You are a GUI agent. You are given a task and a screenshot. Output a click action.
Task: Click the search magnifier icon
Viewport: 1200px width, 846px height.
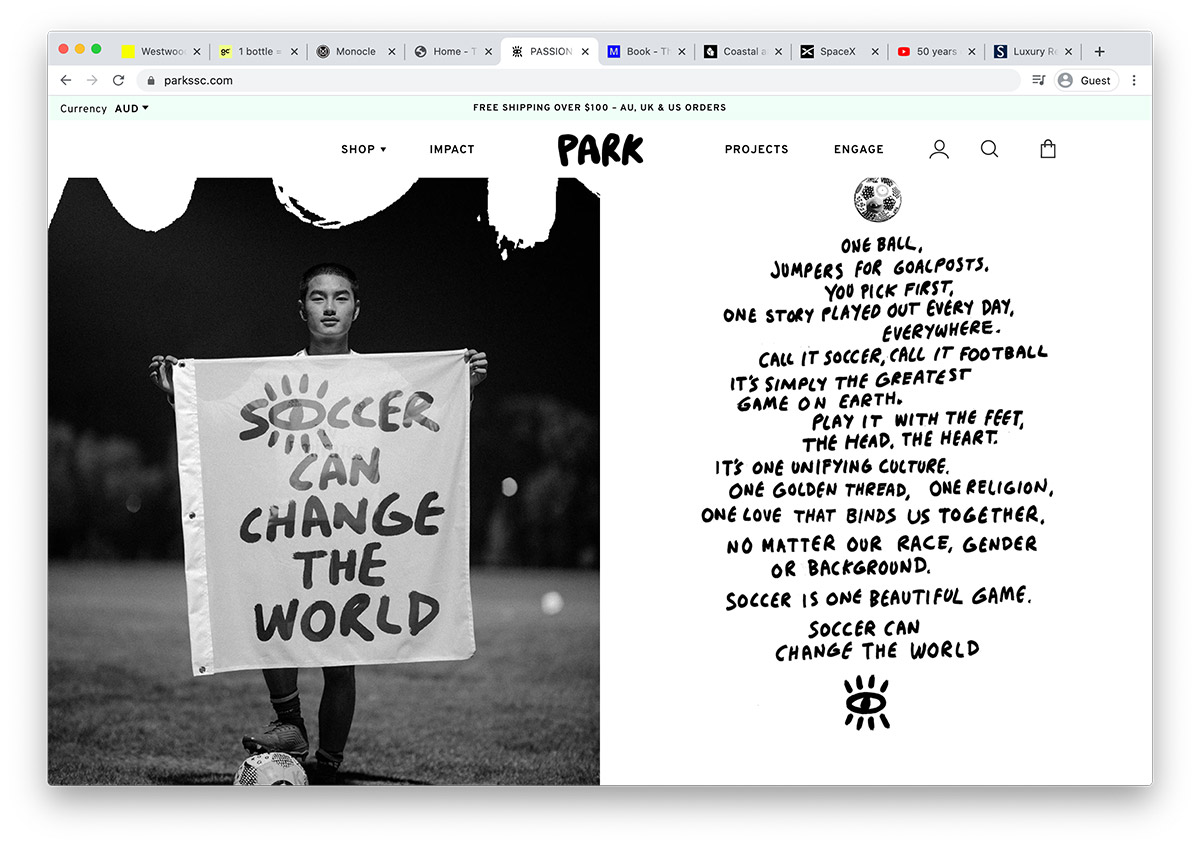click(989, 149)
